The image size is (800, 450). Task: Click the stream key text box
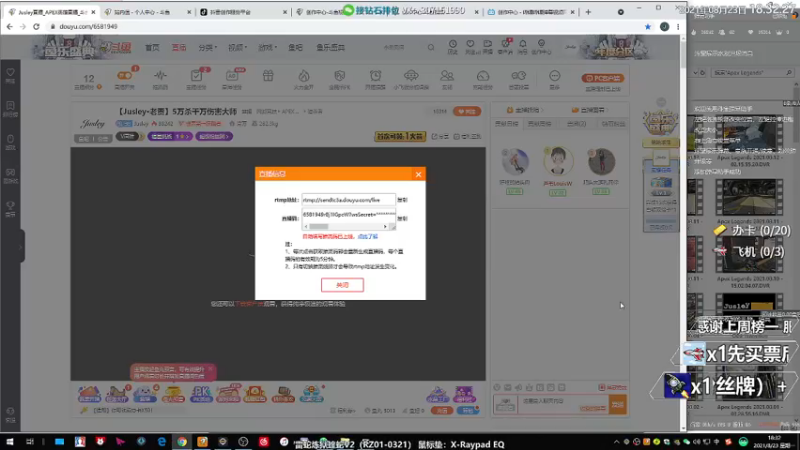pos(348,215)
